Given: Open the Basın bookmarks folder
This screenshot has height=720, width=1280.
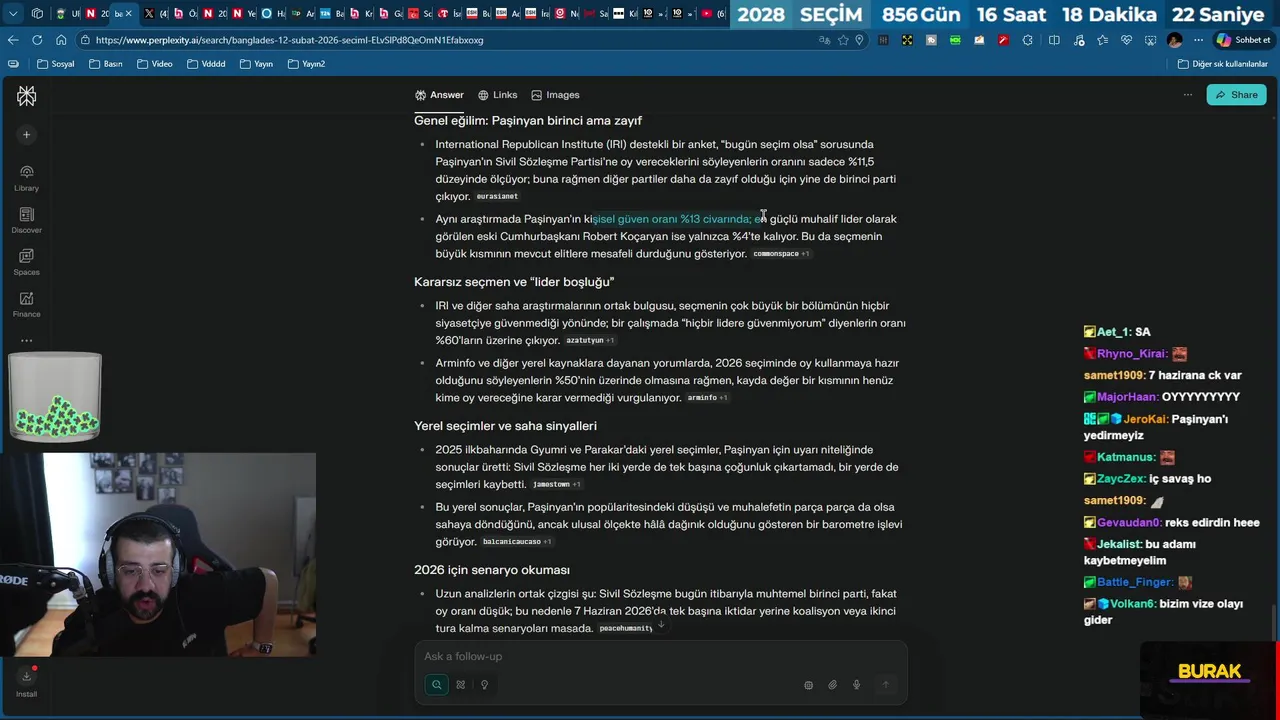Looking at the screenshot, I should (106, 64).
